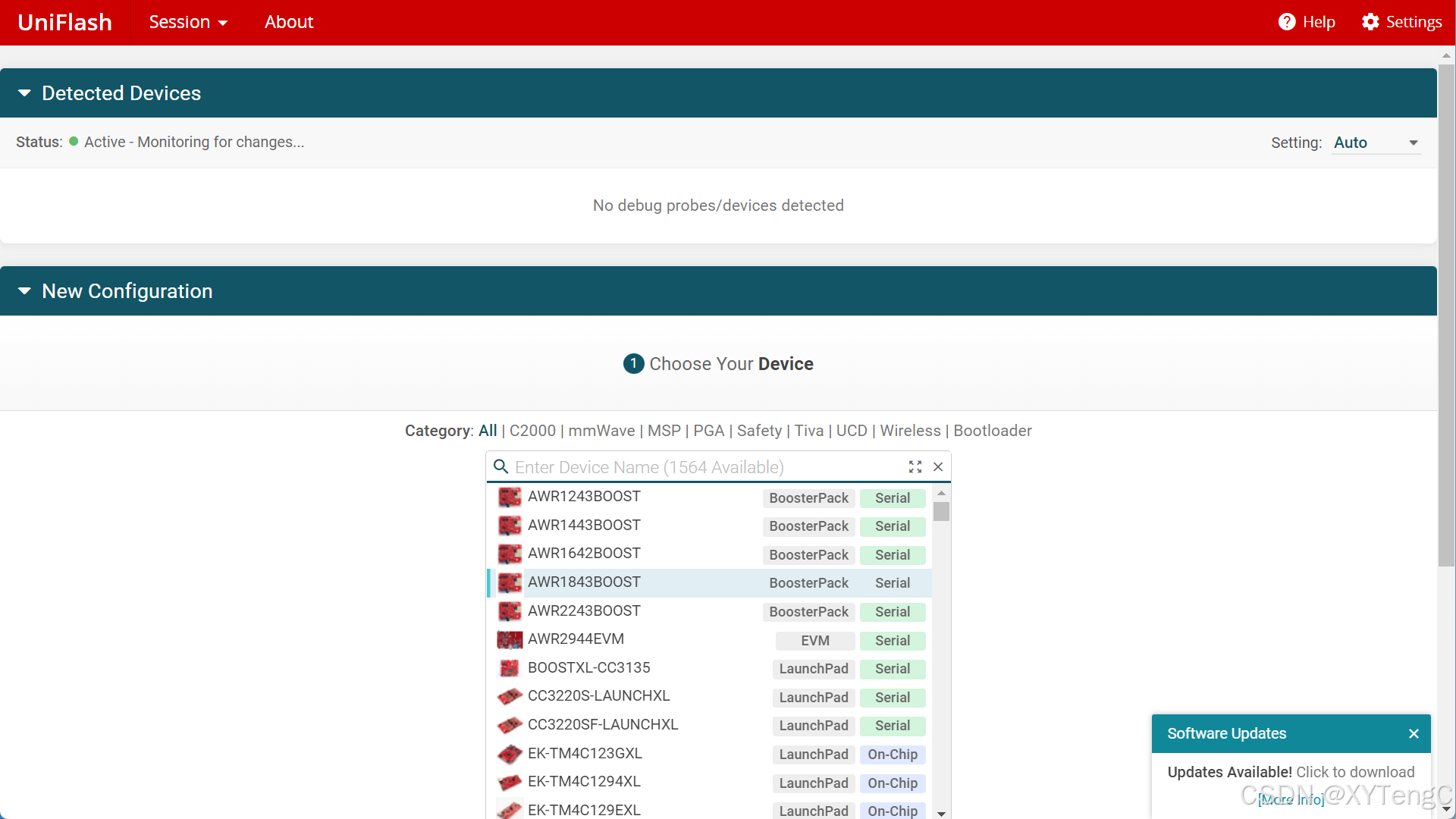Screen dimensions: 1456x819
Task: Clear device search with X icon
Action: click(938, 467)
